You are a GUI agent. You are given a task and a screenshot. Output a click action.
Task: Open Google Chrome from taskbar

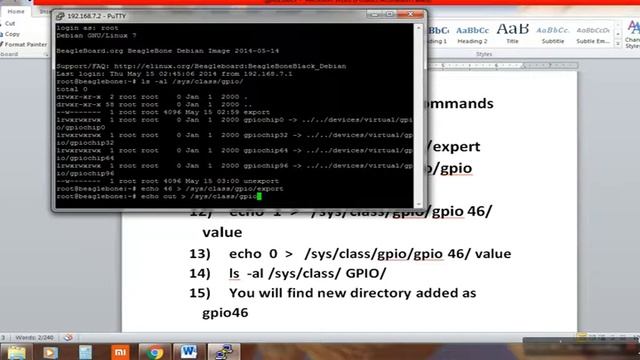click(154, 352)
